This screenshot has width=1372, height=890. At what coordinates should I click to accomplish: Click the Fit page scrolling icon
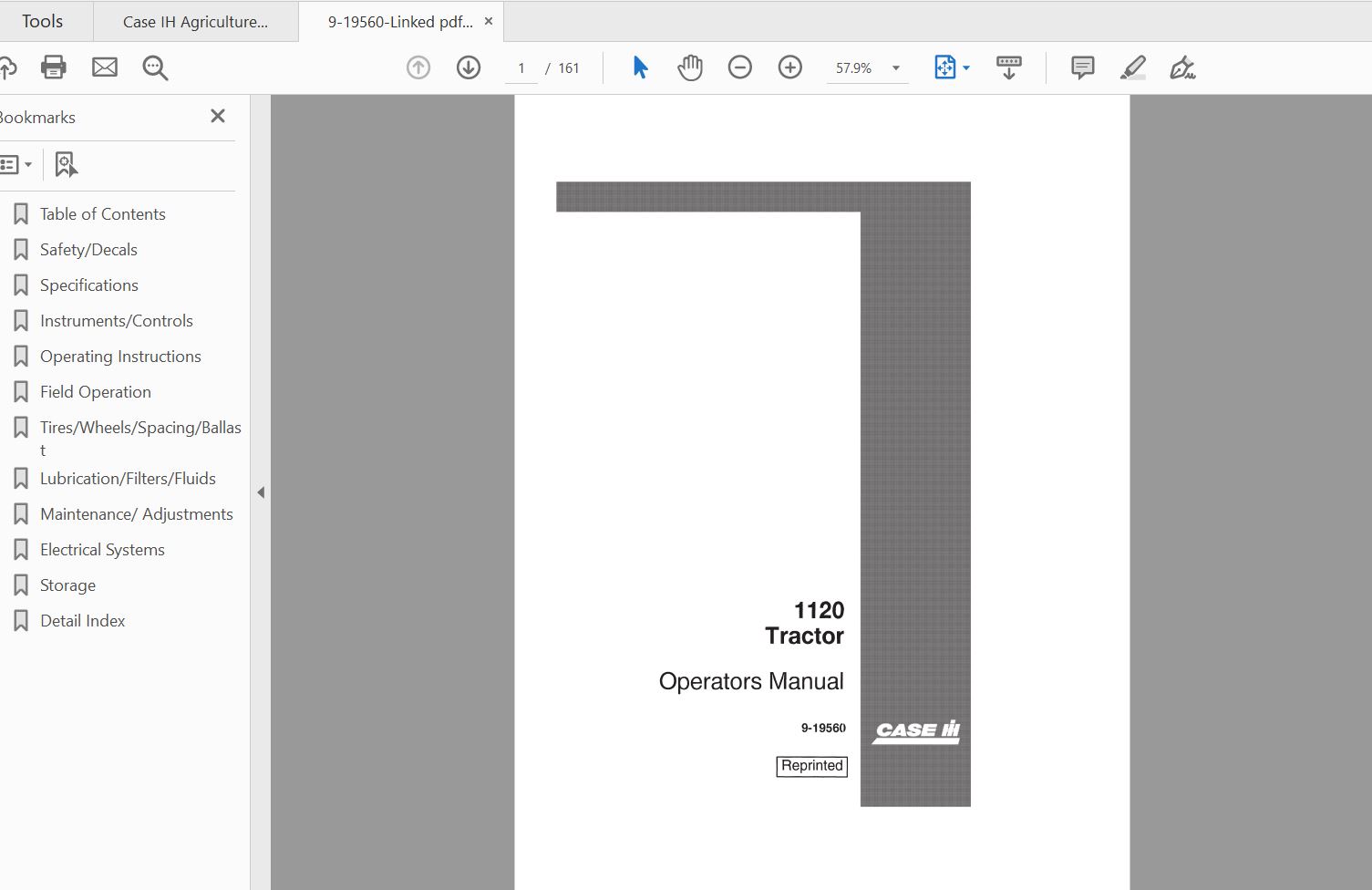click(x=945, y=67)
